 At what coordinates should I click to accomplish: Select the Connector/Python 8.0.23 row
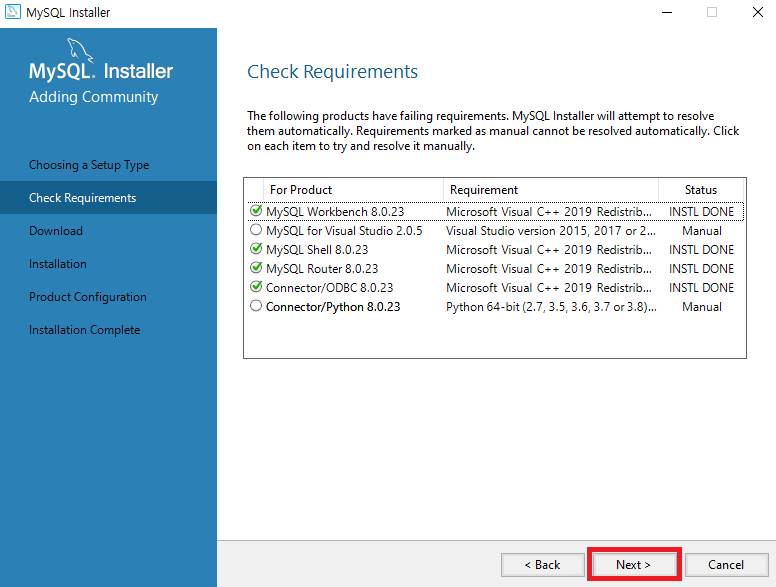(495, 307)
